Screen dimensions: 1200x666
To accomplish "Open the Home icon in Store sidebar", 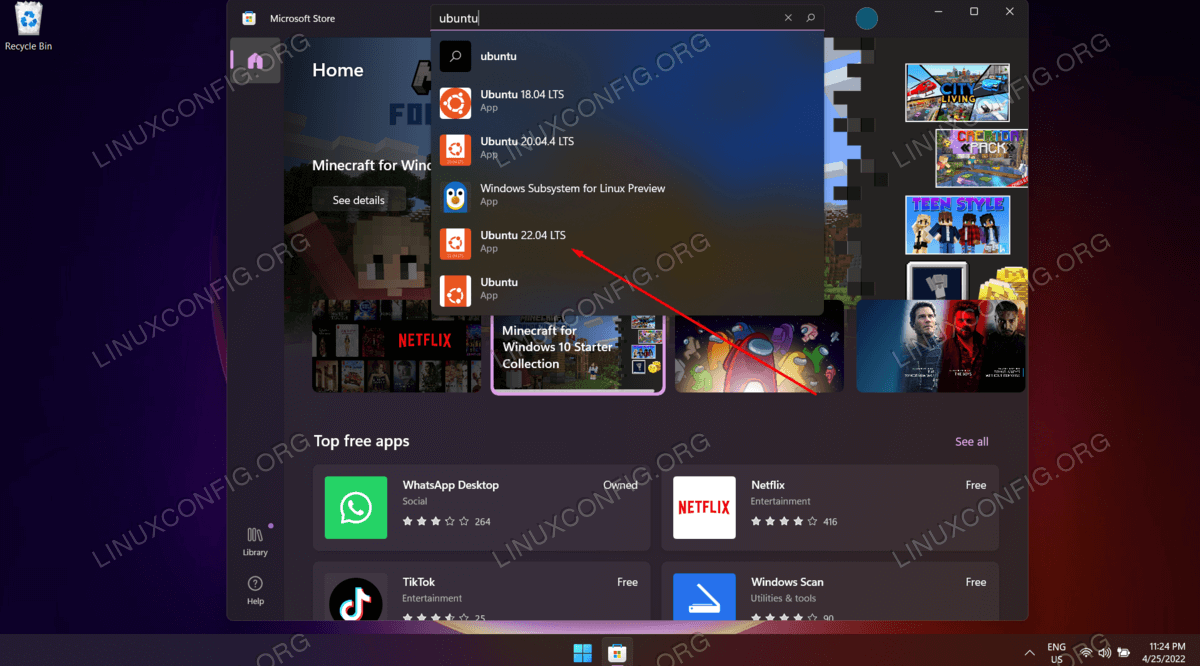I will click(x=255, y=60).
